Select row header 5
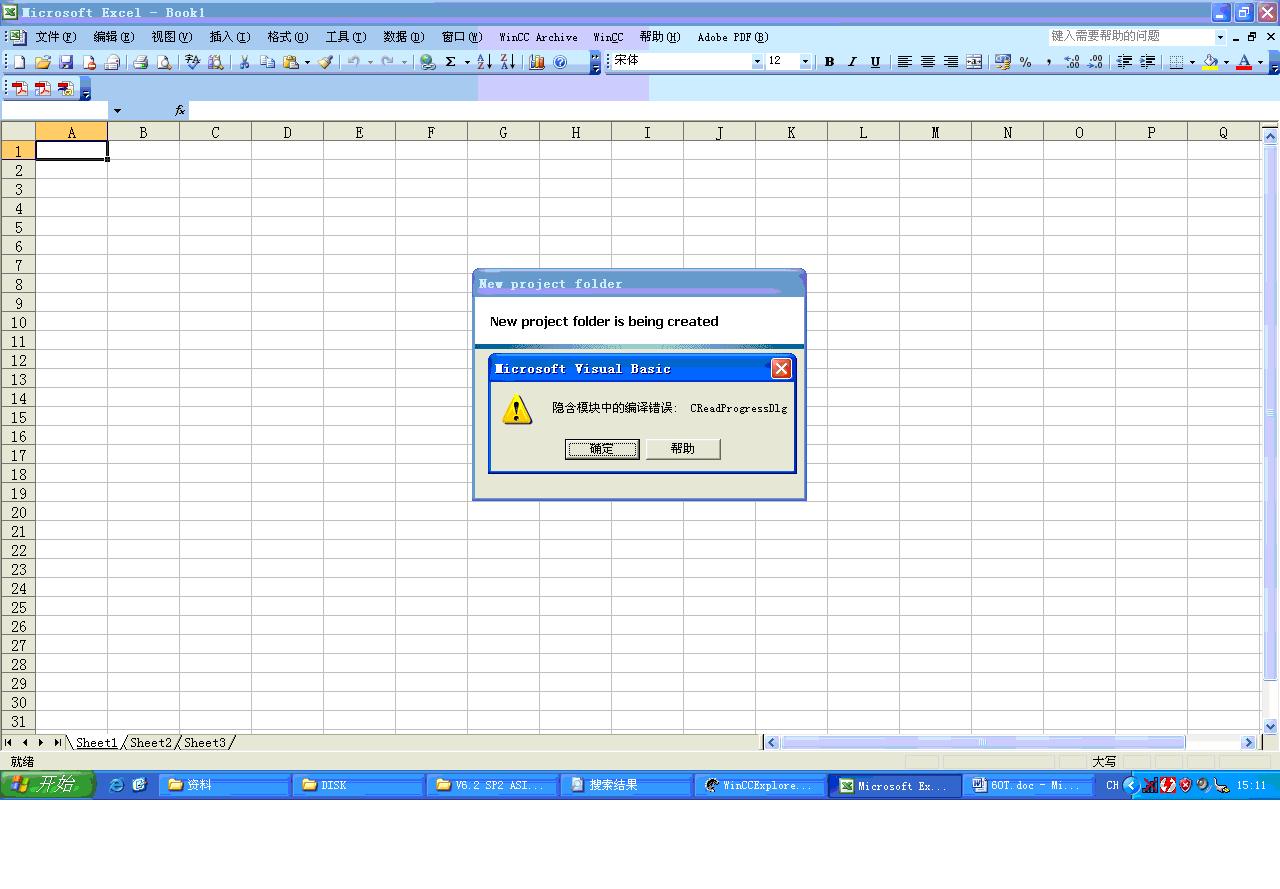 [18, 227]
